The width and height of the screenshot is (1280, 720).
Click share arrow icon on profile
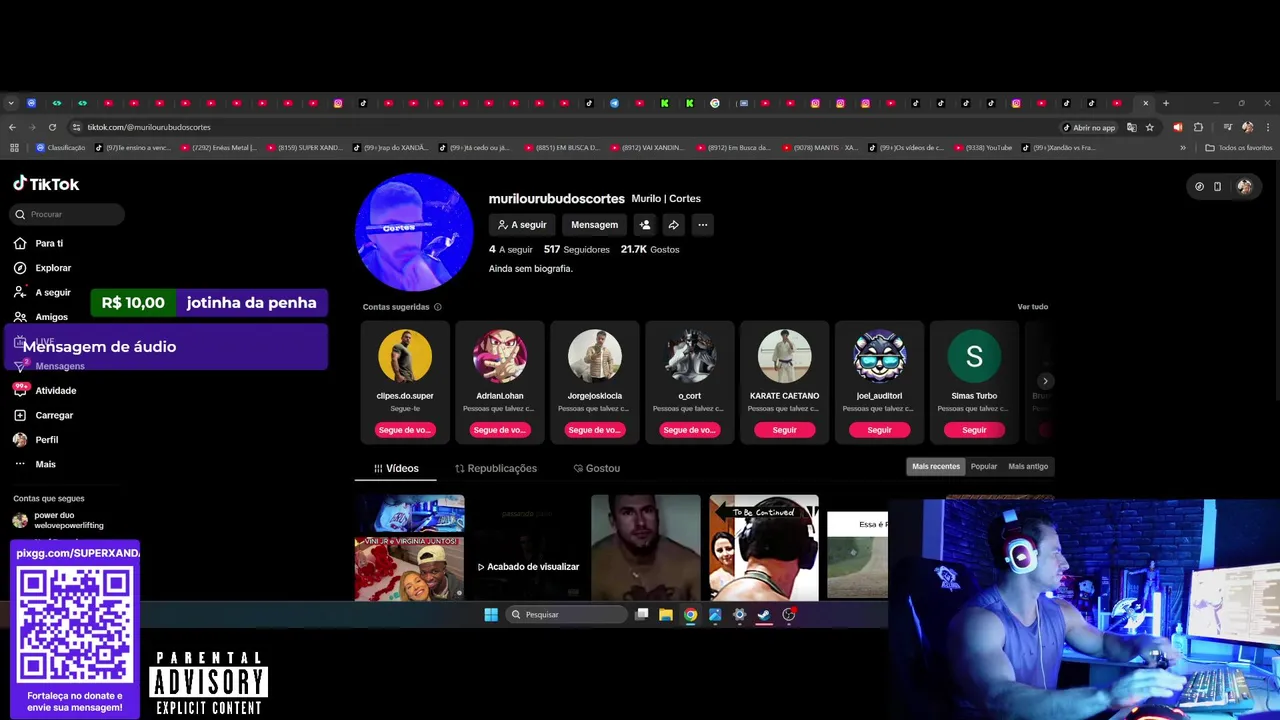click(x=674, y=225)
